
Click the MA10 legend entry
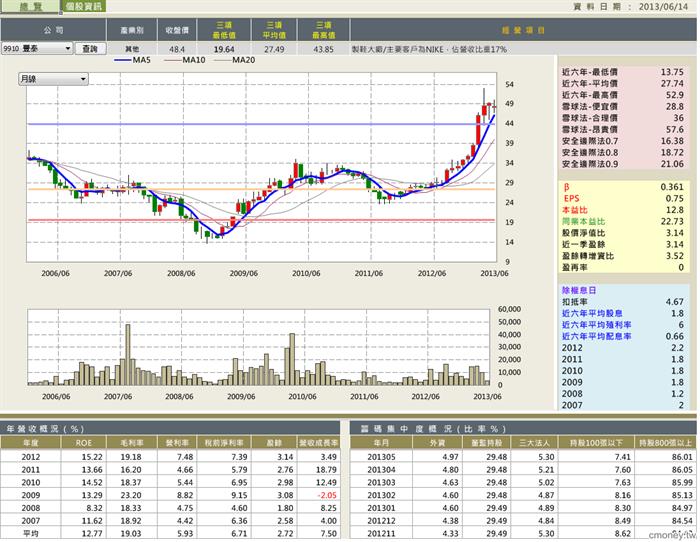185,60
